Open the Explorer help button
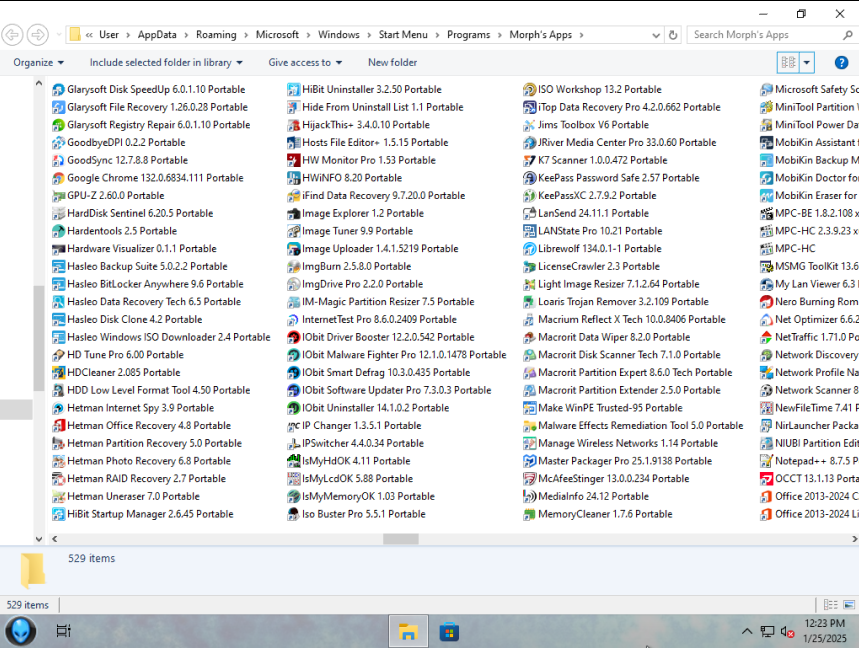 (841, 62)
